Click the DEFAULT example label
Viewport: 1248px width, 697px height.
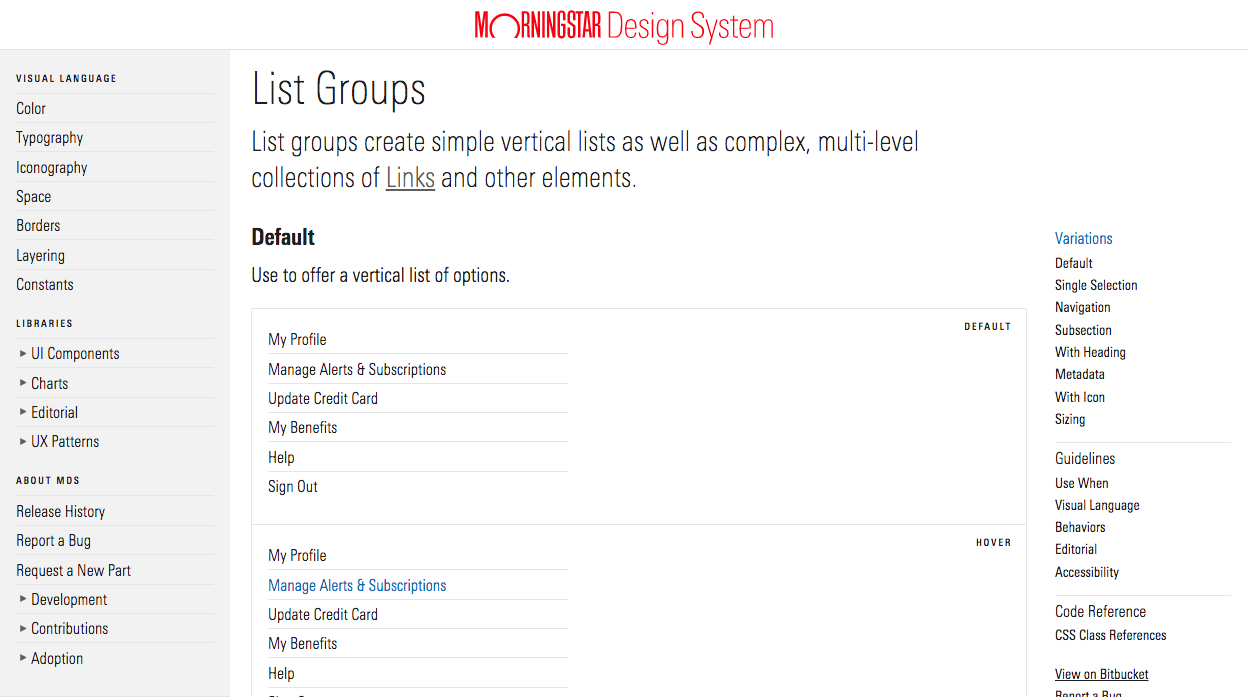click(x=988, y=326)
